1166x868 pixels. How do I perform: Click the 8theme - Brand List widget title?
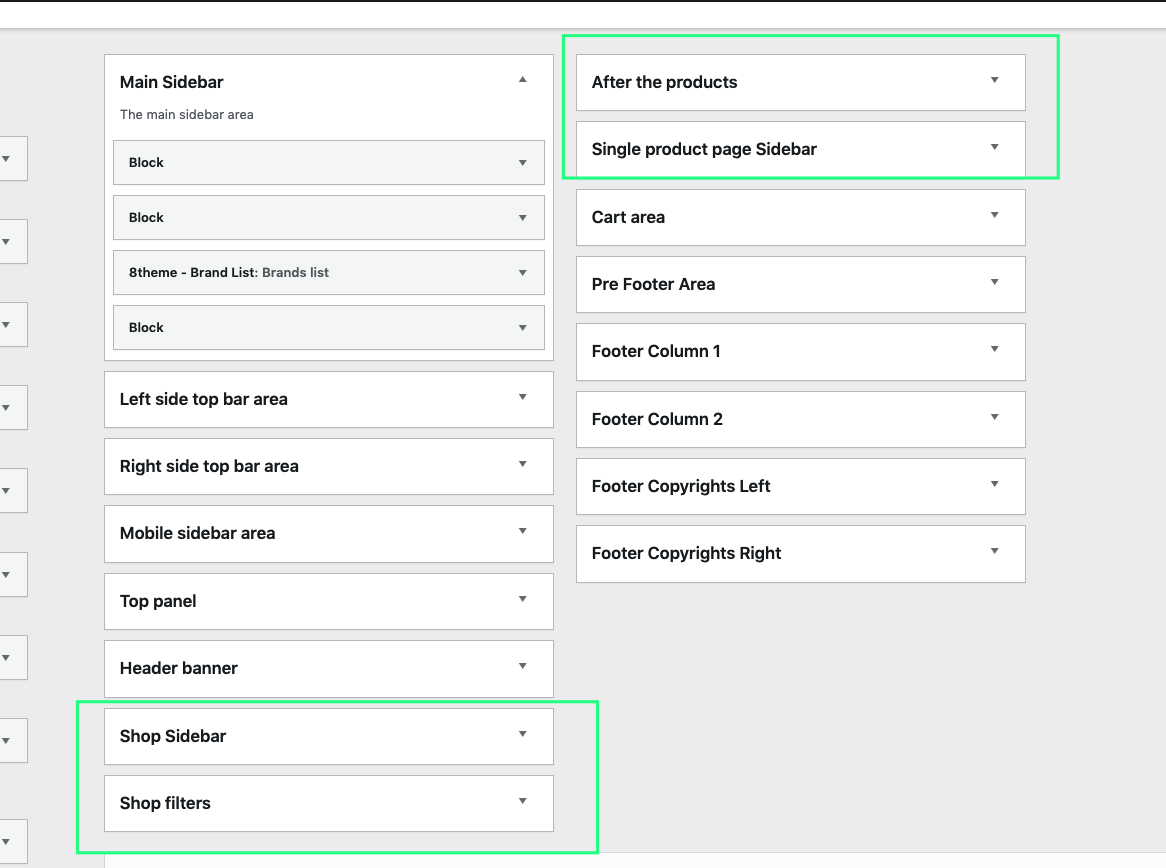[229, 272]
